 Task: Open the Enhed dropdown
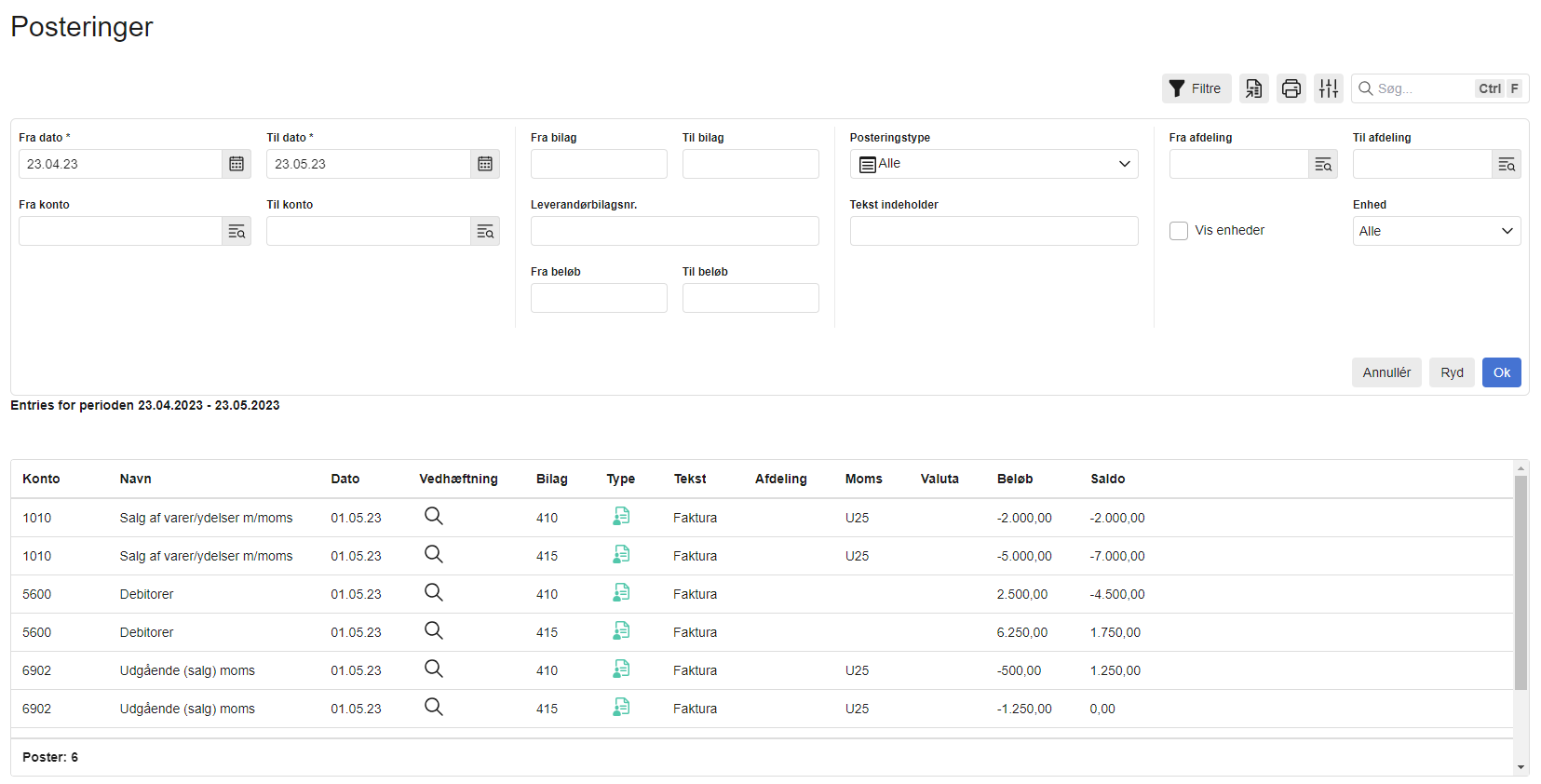click(1436, 231)
